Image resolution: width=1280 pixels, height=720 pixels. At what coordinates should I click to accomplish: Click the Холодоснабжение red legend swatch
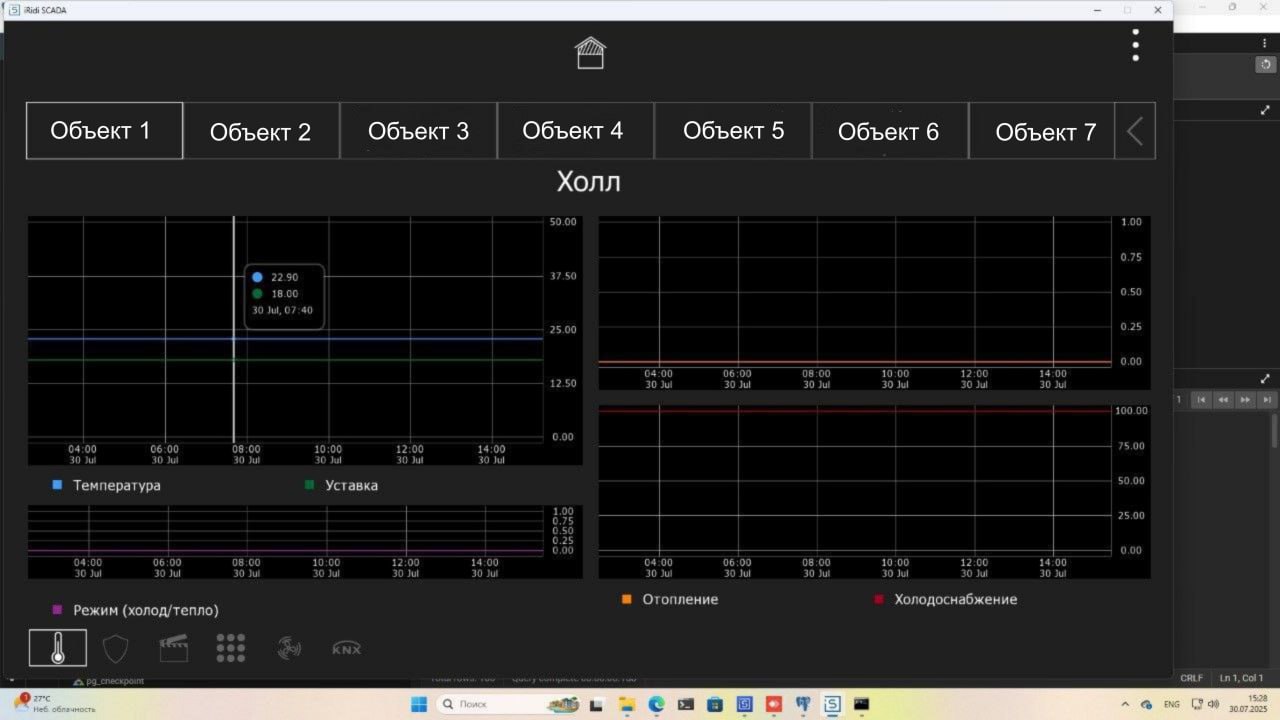879,599
